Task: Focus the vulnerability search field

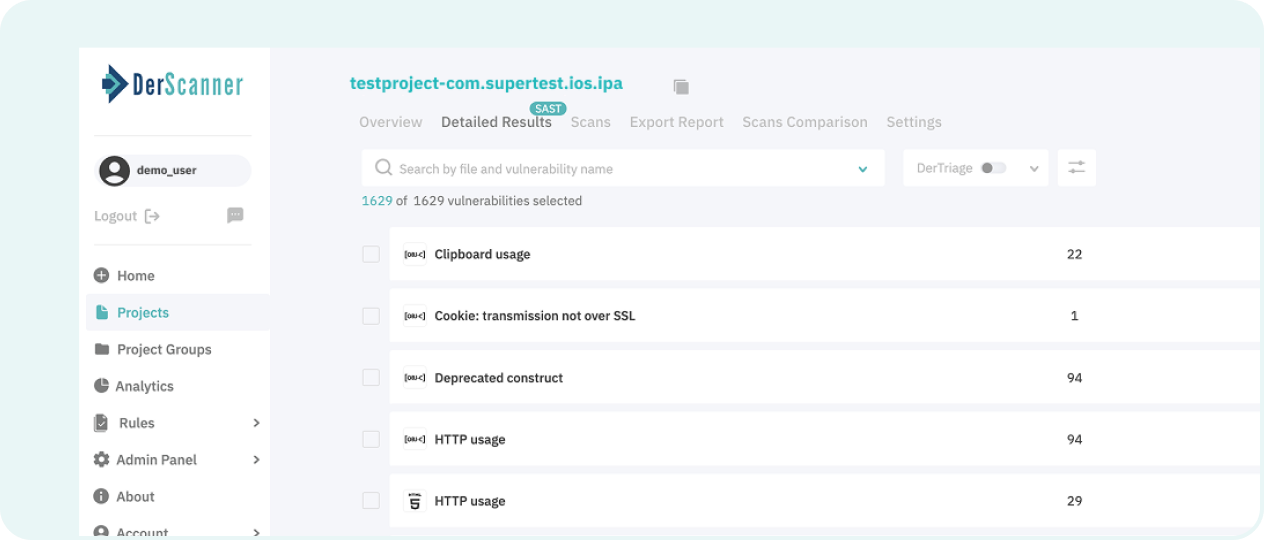Action: [x=623, y=168]
